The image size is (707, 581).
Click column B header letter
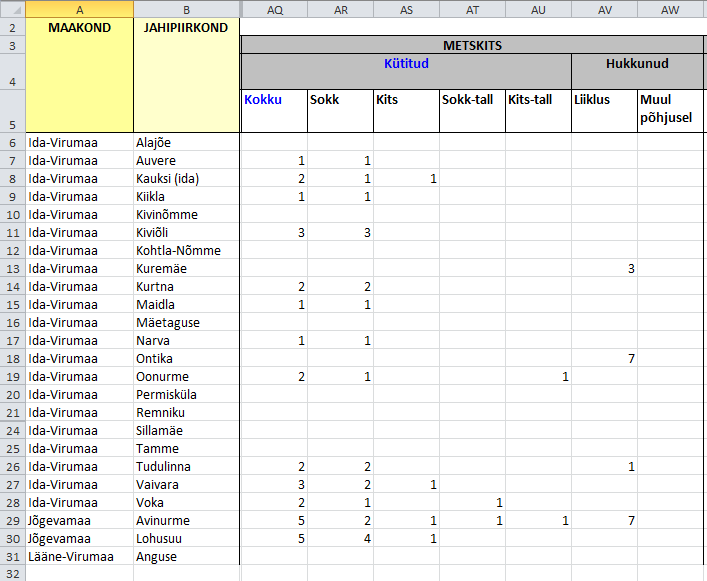pos(186,9)
